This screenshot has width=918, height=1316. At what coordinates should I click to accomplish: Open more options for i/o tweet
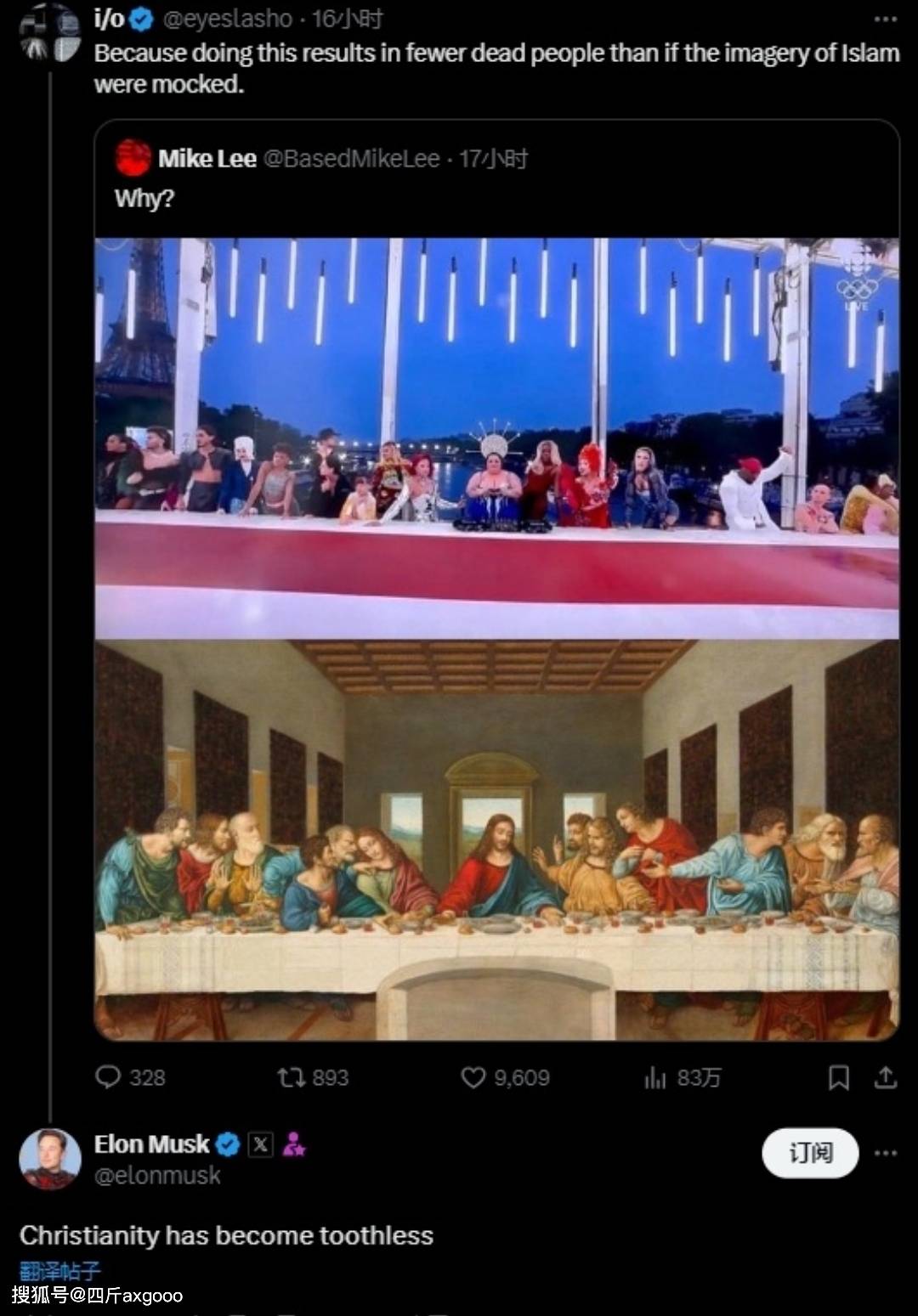point(886,19)
